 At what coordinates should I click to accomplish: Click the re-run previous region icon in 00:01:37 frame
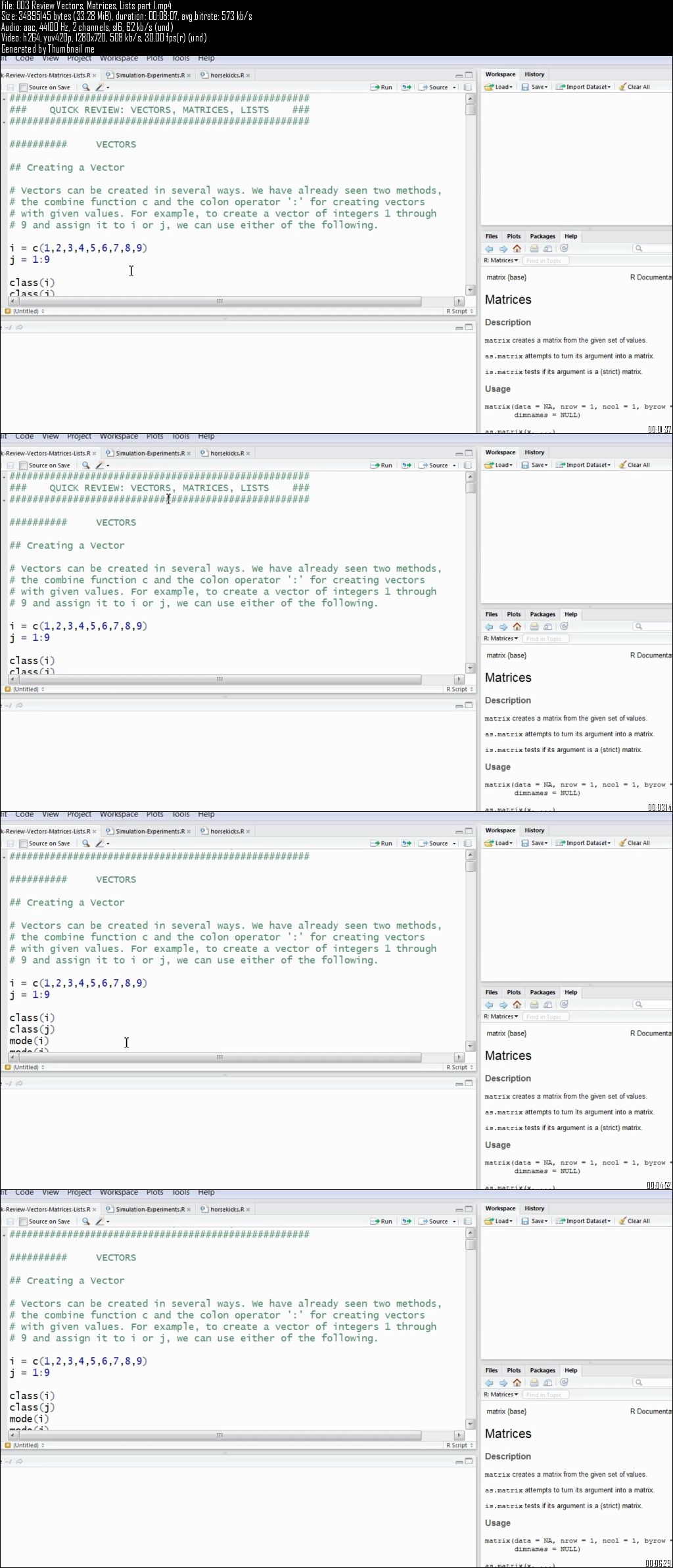(x=407, y=87)
